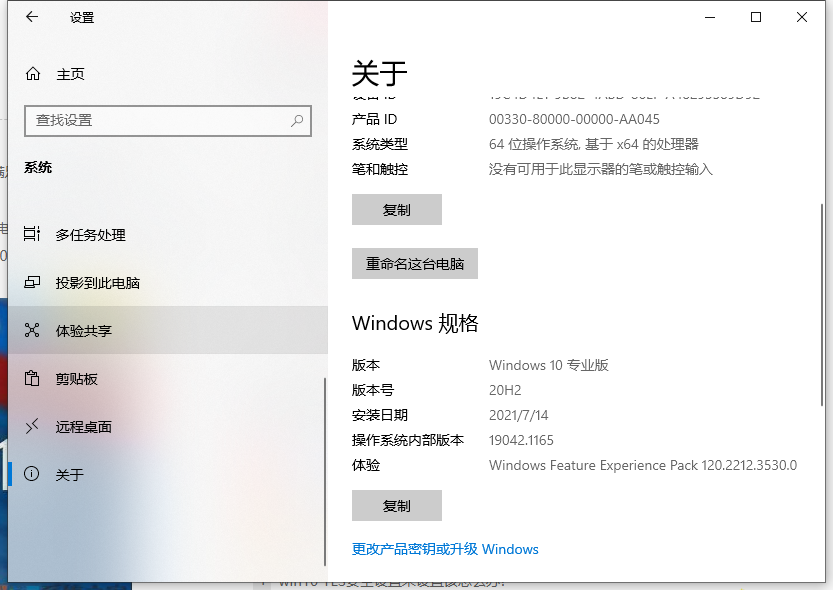
Task: Maximize the 设置 window
Action: point(756,18)
